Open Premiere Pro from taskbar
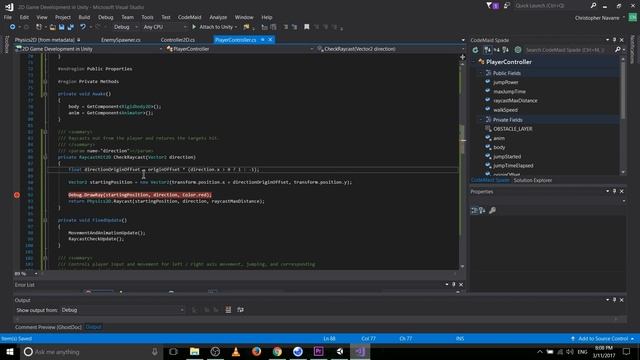This screenshot has width=640, height=360. pos(319,351)
